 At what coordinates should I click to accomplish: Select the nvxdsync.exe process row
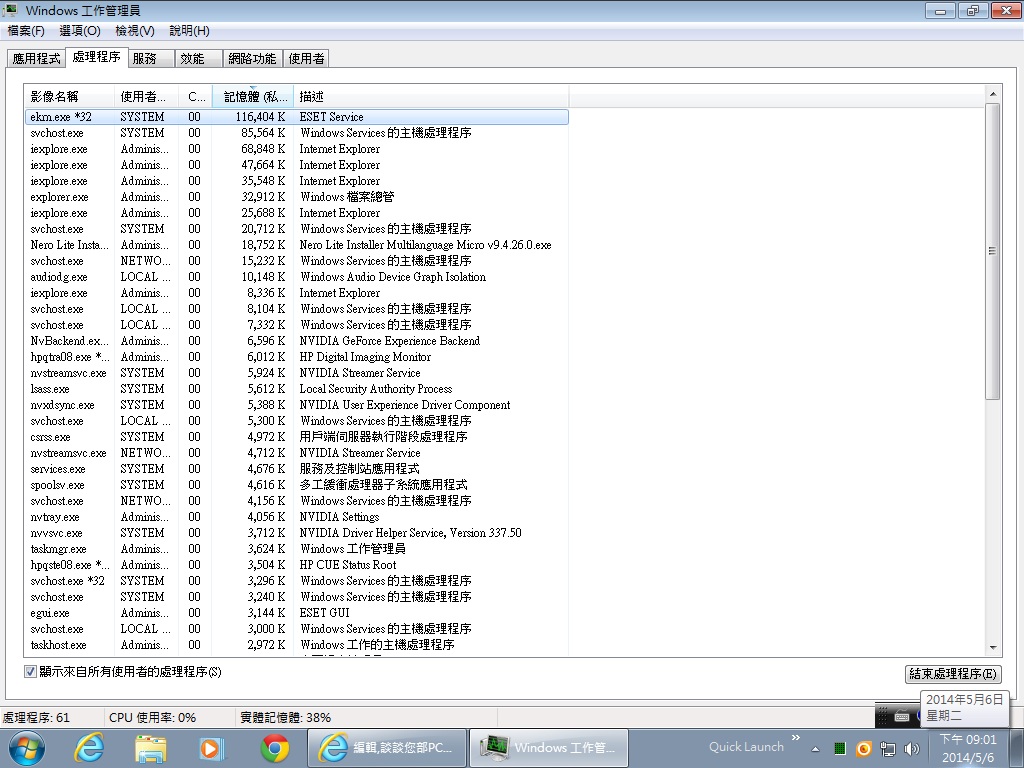point(296,405)
